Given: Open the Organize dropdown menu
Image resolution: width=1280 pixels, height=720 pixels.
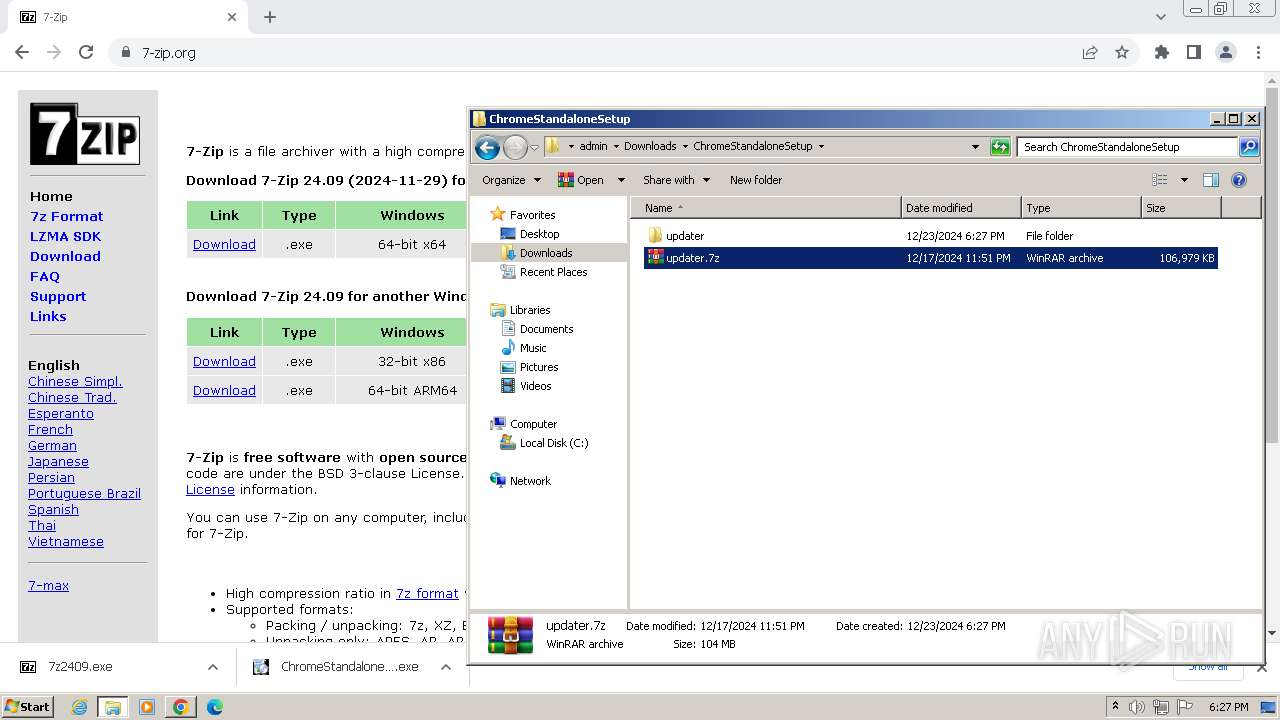Looking at the screenshot, I should point(511,180).
